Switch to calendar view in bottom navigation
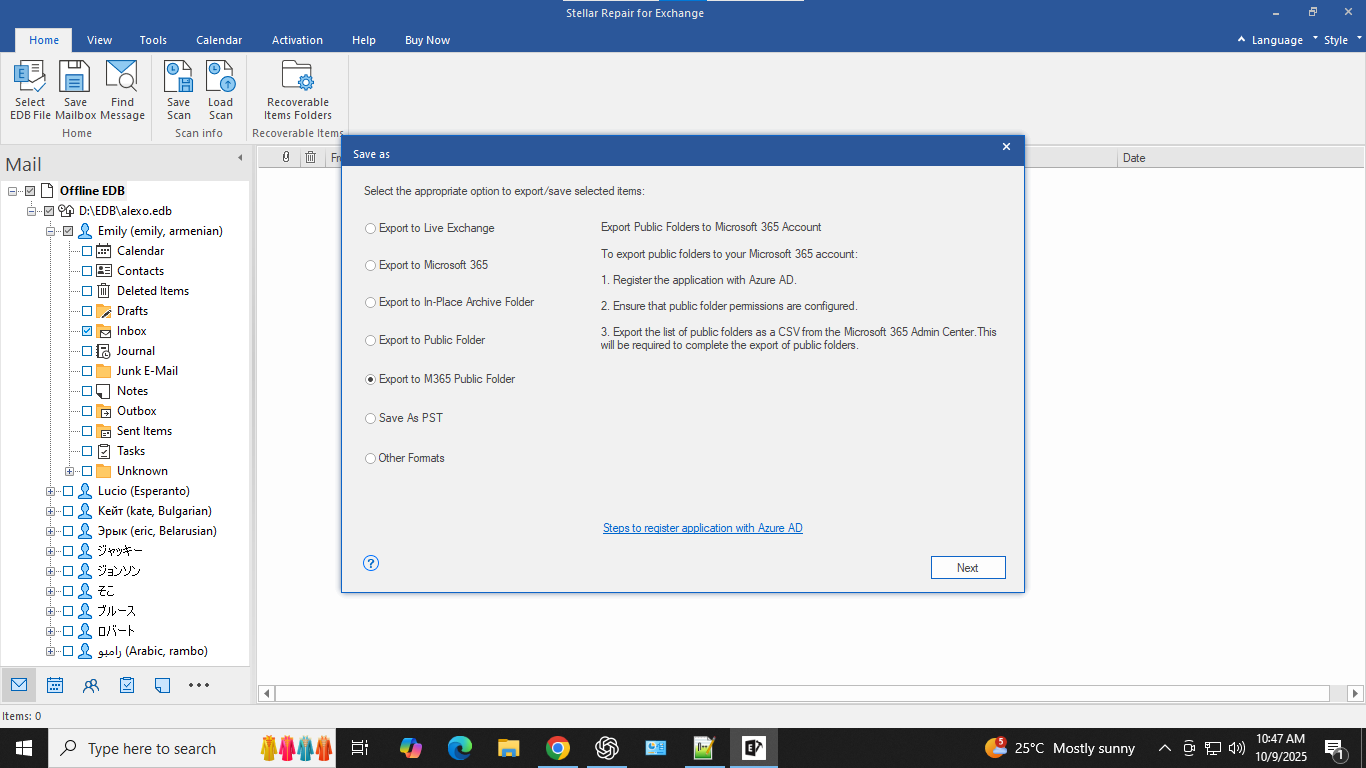The height and width of the screenshot is (768, 1366). tap(55, 685)
